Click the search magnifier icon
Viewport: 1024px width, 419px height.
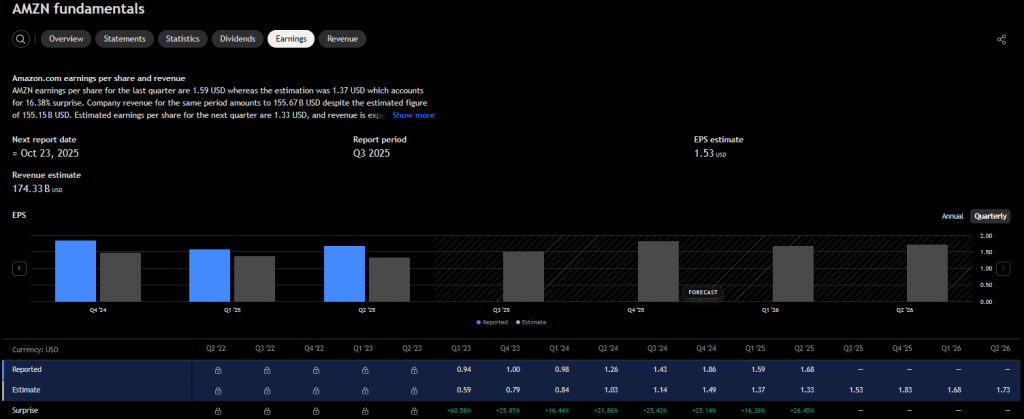point(21,39)
